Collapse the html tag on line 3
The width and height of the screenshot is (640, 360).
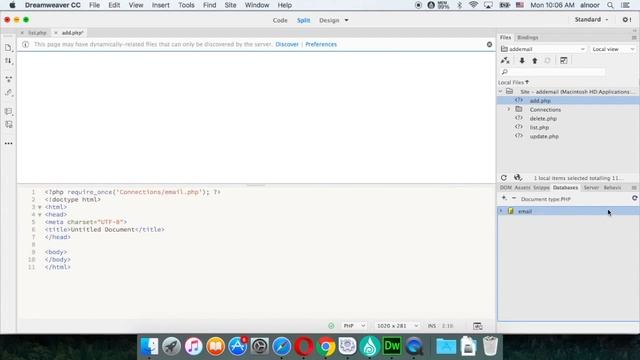(x=40, y=207)
